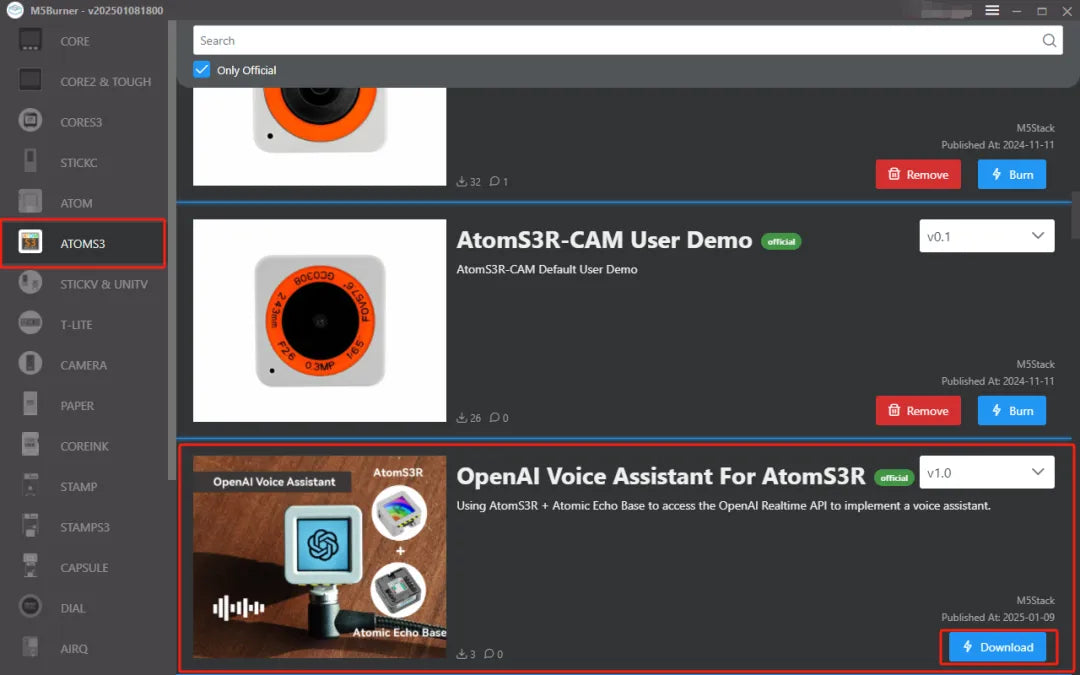This screenshot has height=675, width=1080.
Task: Open the OpenAI Voice Assistant thumbnail
Action: 320,557
